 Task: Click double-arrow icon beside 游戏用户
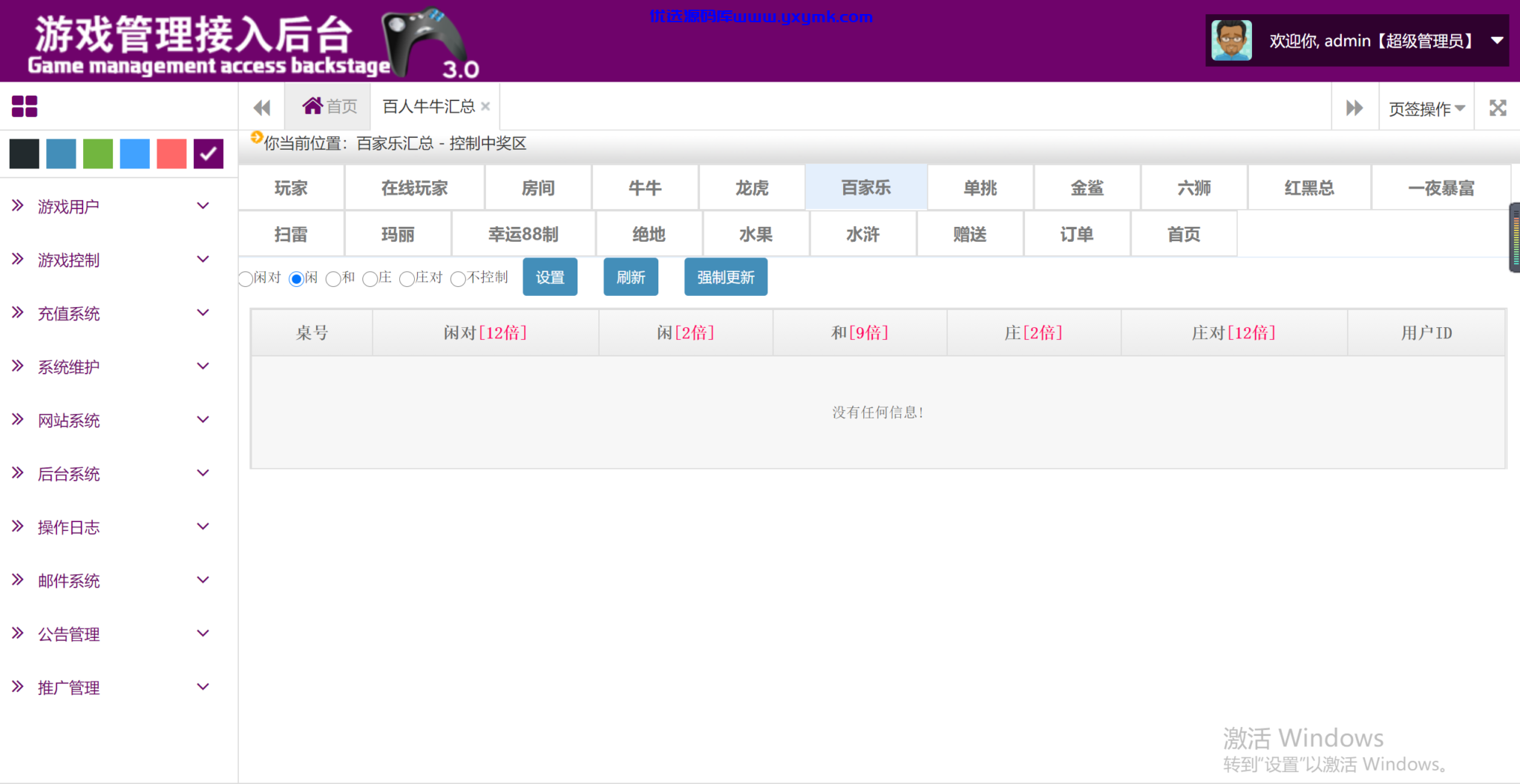tap(18, 205)
